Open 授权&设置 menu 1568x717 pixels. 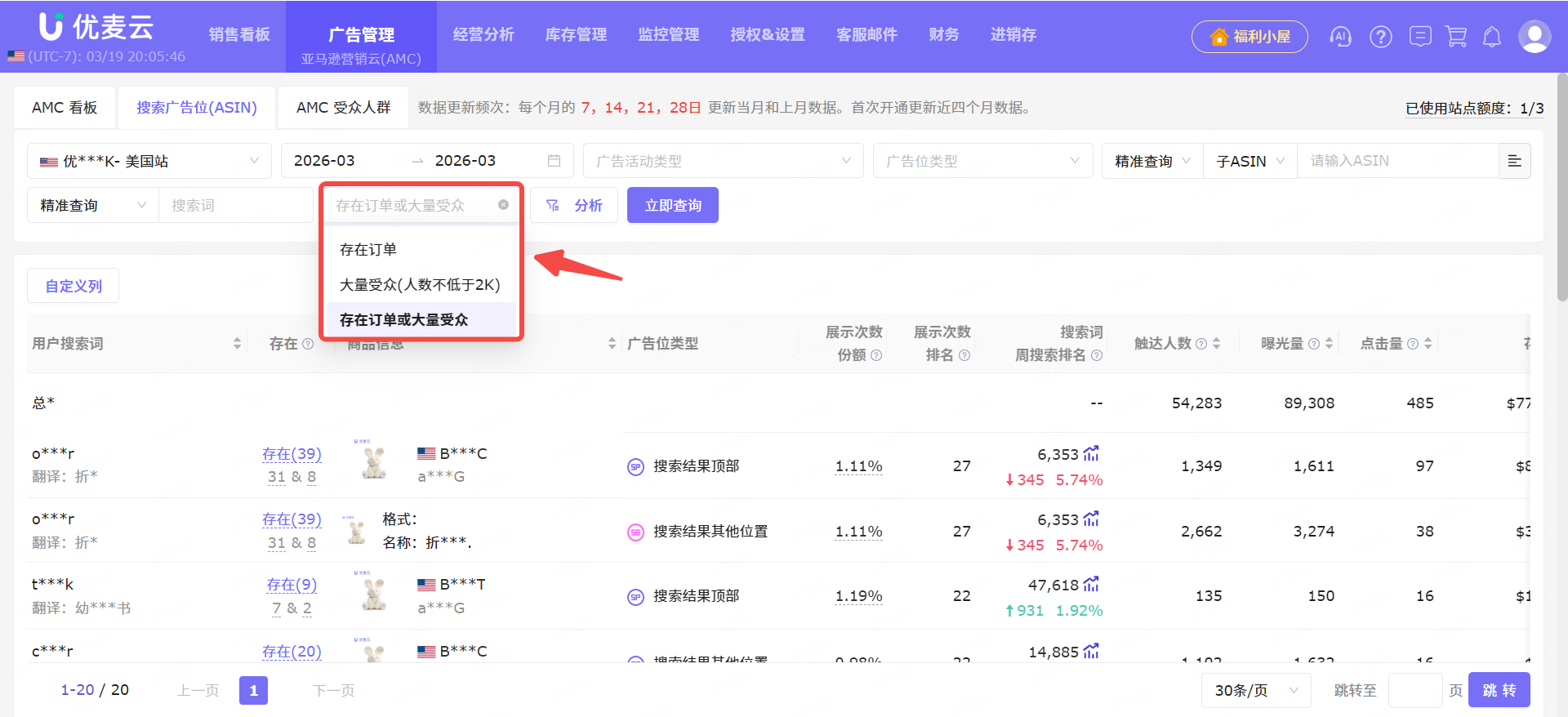tap(768, 34)
